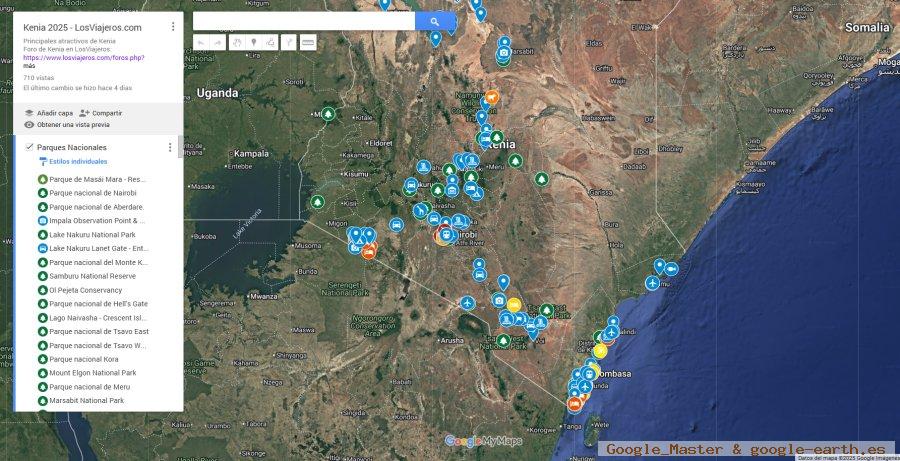Viewport: 900px width, 461px height.
Task: Open the losviajeros.com foros link
Action: 84,57
